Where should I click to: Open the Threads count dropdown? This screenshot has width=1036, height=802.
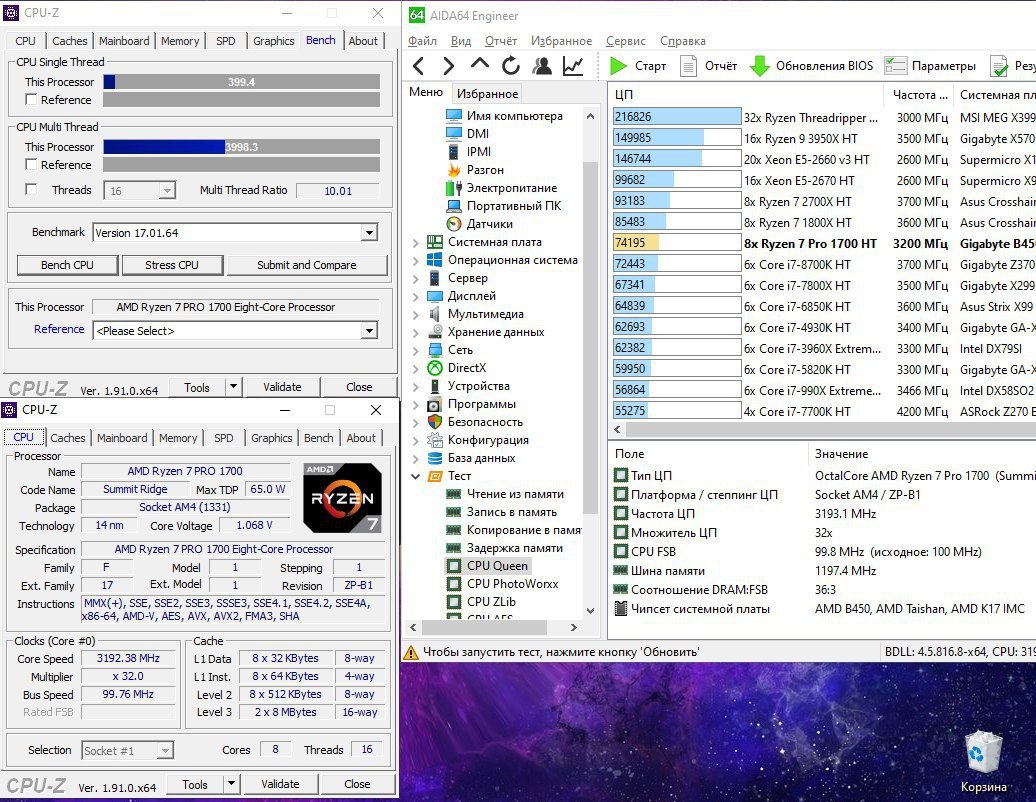[x=167, y=191]
